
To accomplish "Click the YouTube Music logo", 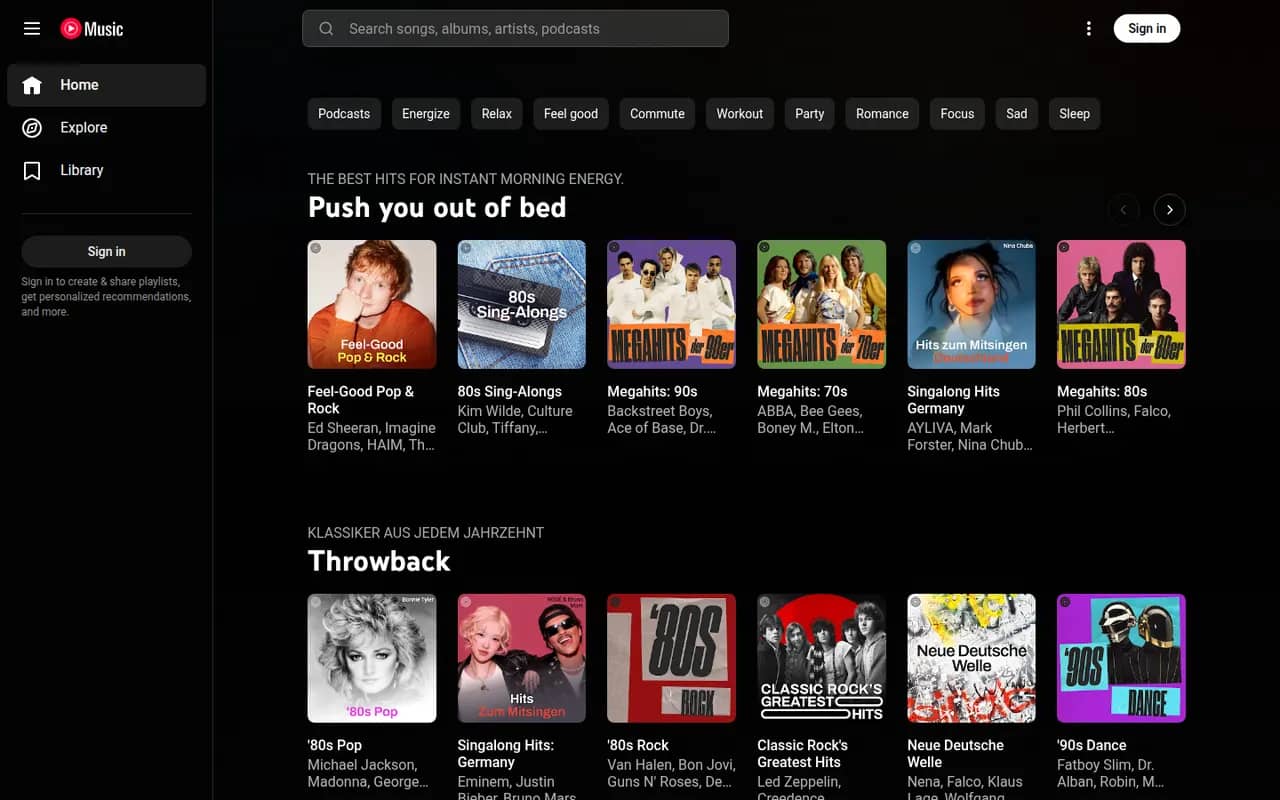I will (91, 29).
